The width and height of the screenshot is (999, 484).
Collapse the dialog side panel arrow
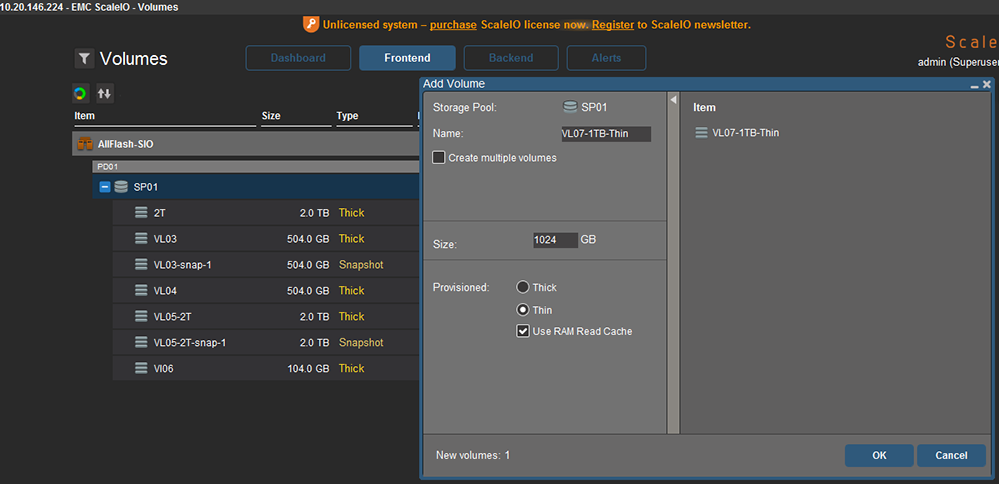click(673, 99)
